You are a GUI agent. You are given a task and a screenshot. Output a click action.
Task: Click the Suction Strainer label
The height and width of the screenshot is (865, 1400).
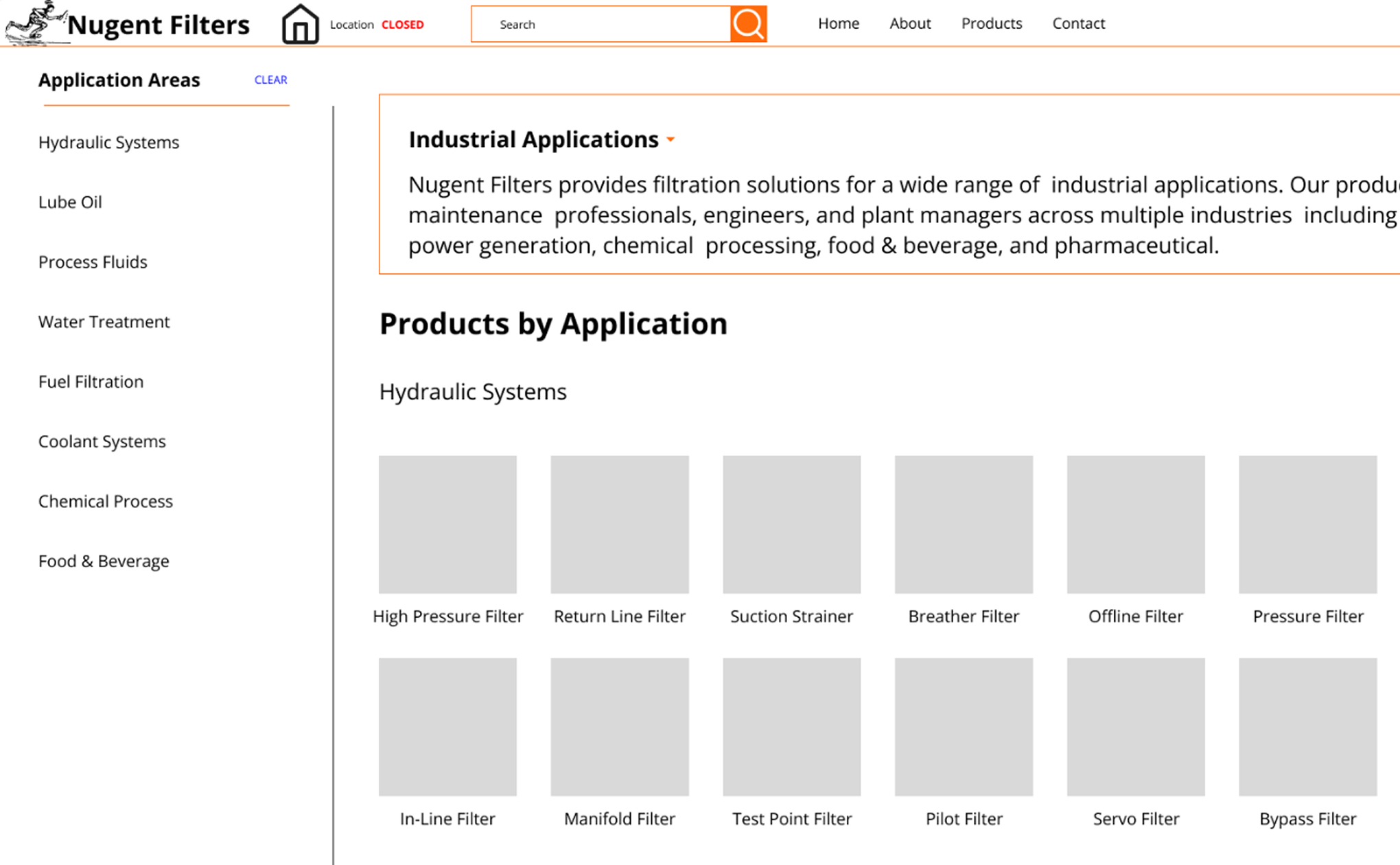pyautogui.click(x=792, y=616)
